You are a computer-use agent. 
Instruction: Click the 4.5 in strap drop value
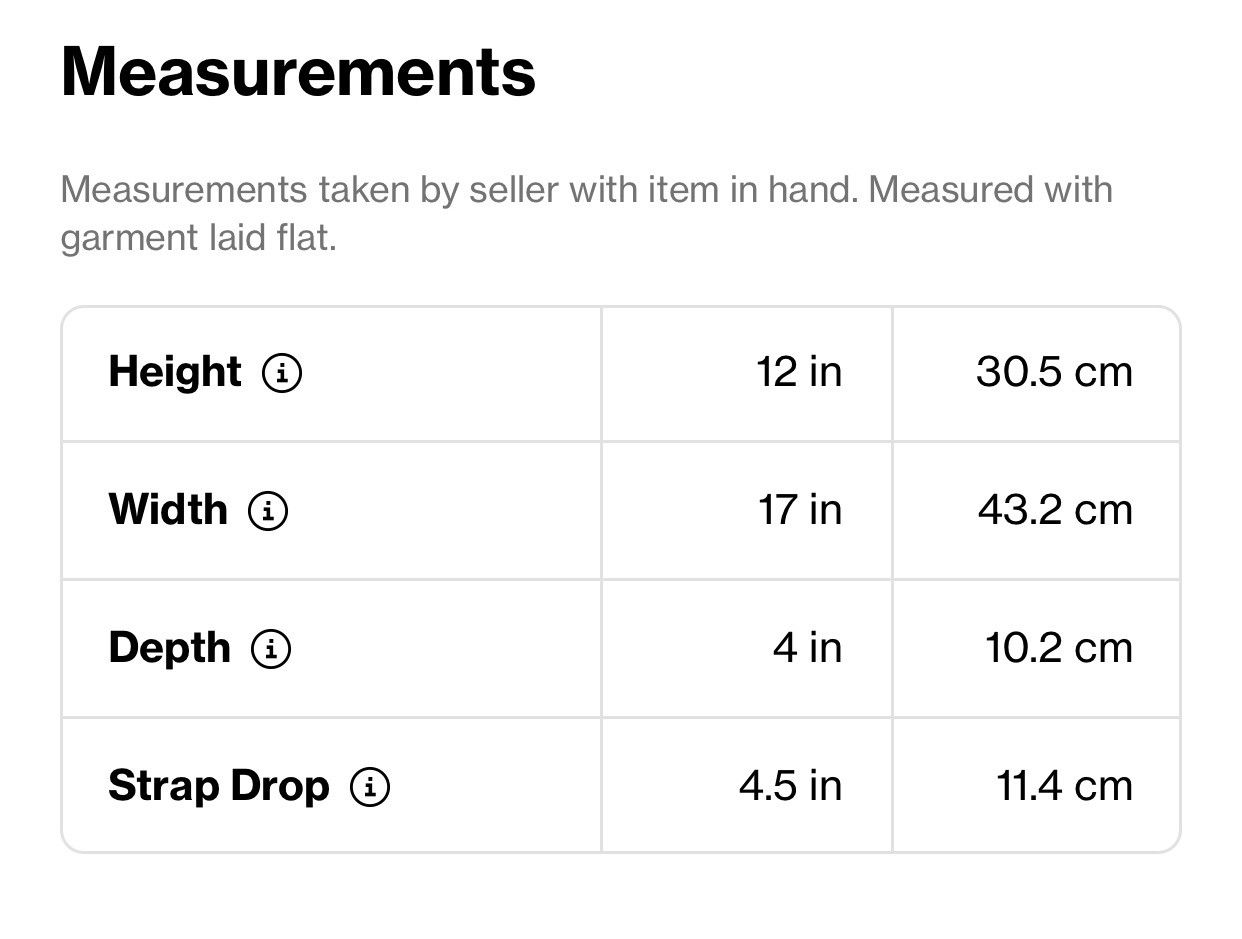point(790,786)
